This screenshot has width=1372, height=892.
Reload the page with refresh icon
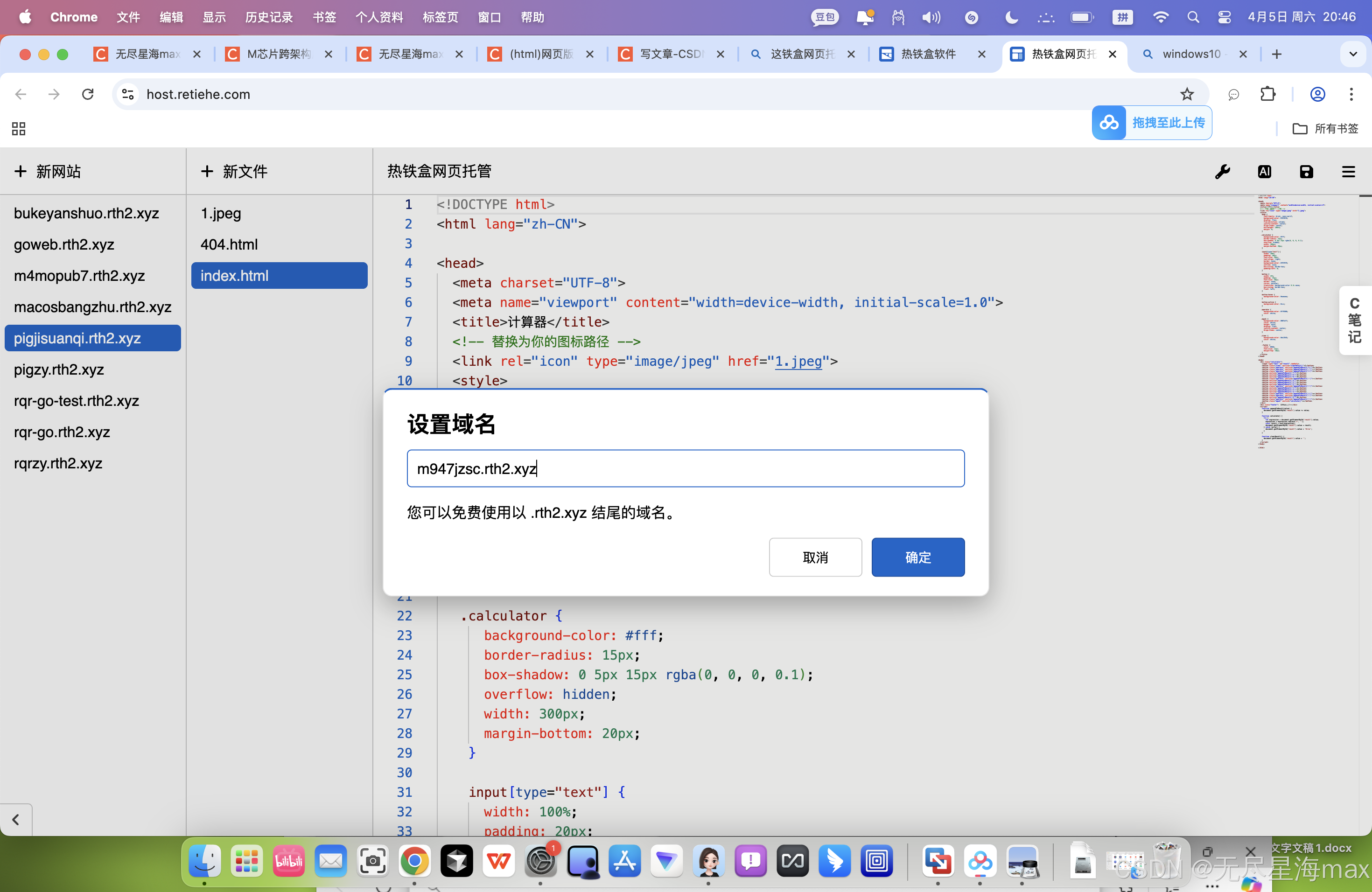pyautogui.click(x=88, y=94)
